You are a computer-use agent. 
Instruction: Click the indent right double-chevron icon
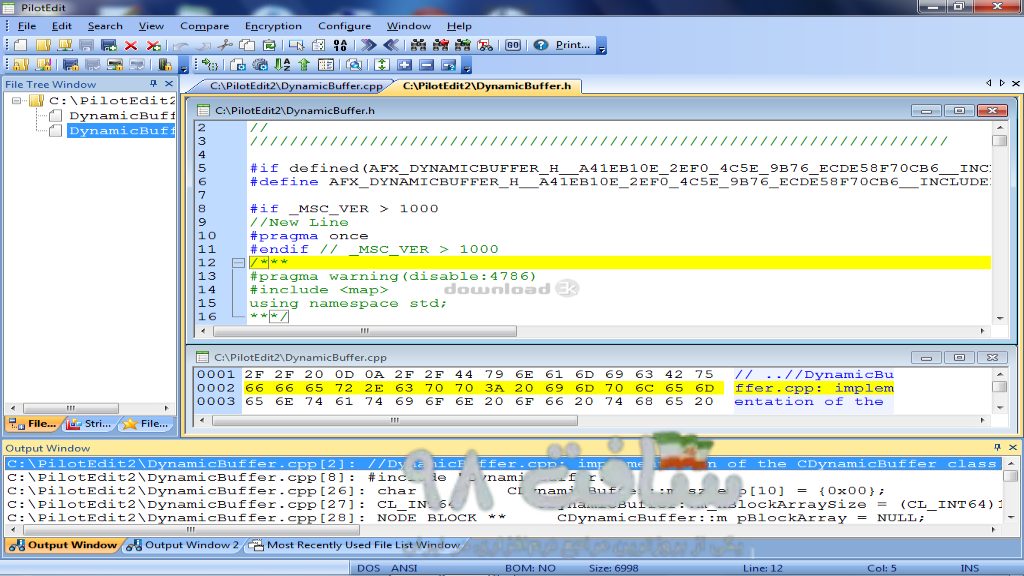point(368,45)
